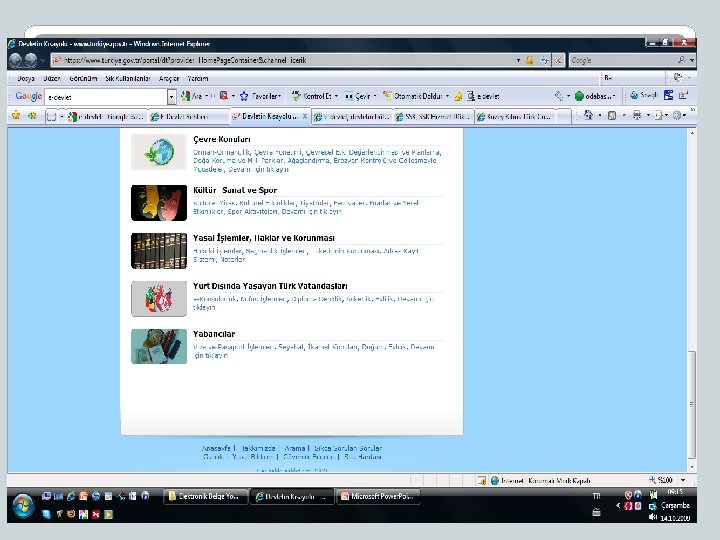
Task: Open Microsoft PowerPoint taskbar button
Action: coord(379,496)
